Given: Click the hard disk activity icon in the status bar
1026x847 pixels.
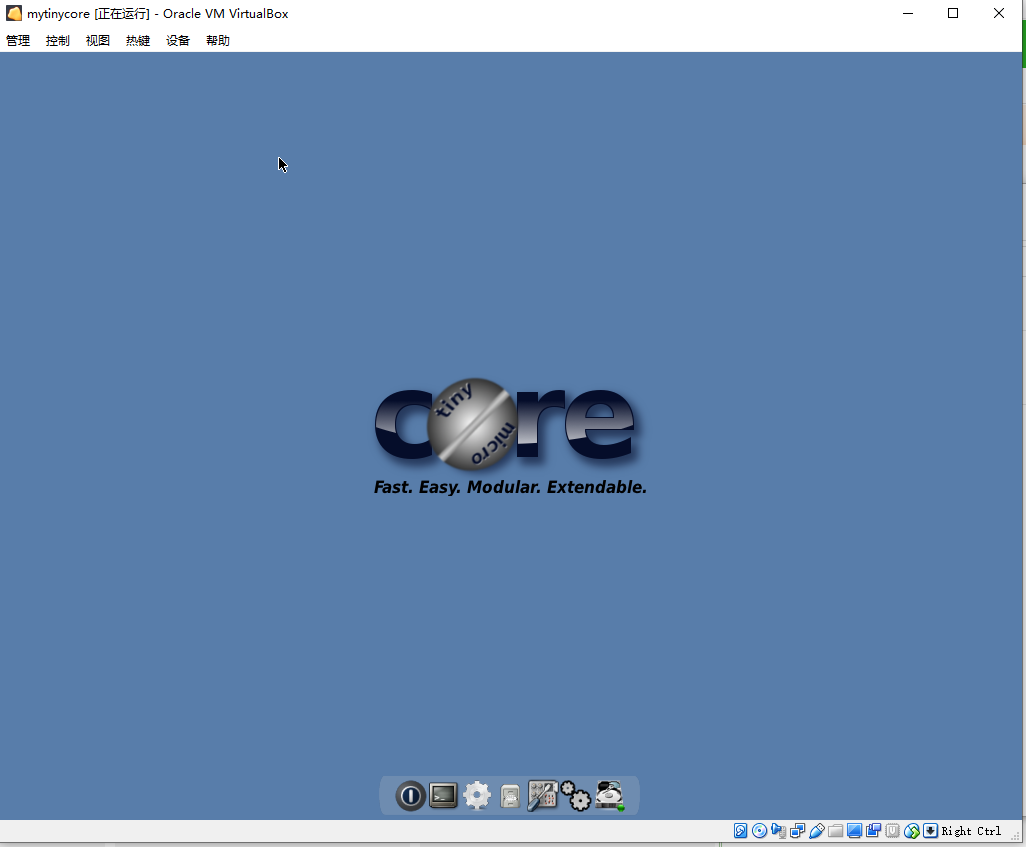Looking at the screenshot, I should pos(740,830).
